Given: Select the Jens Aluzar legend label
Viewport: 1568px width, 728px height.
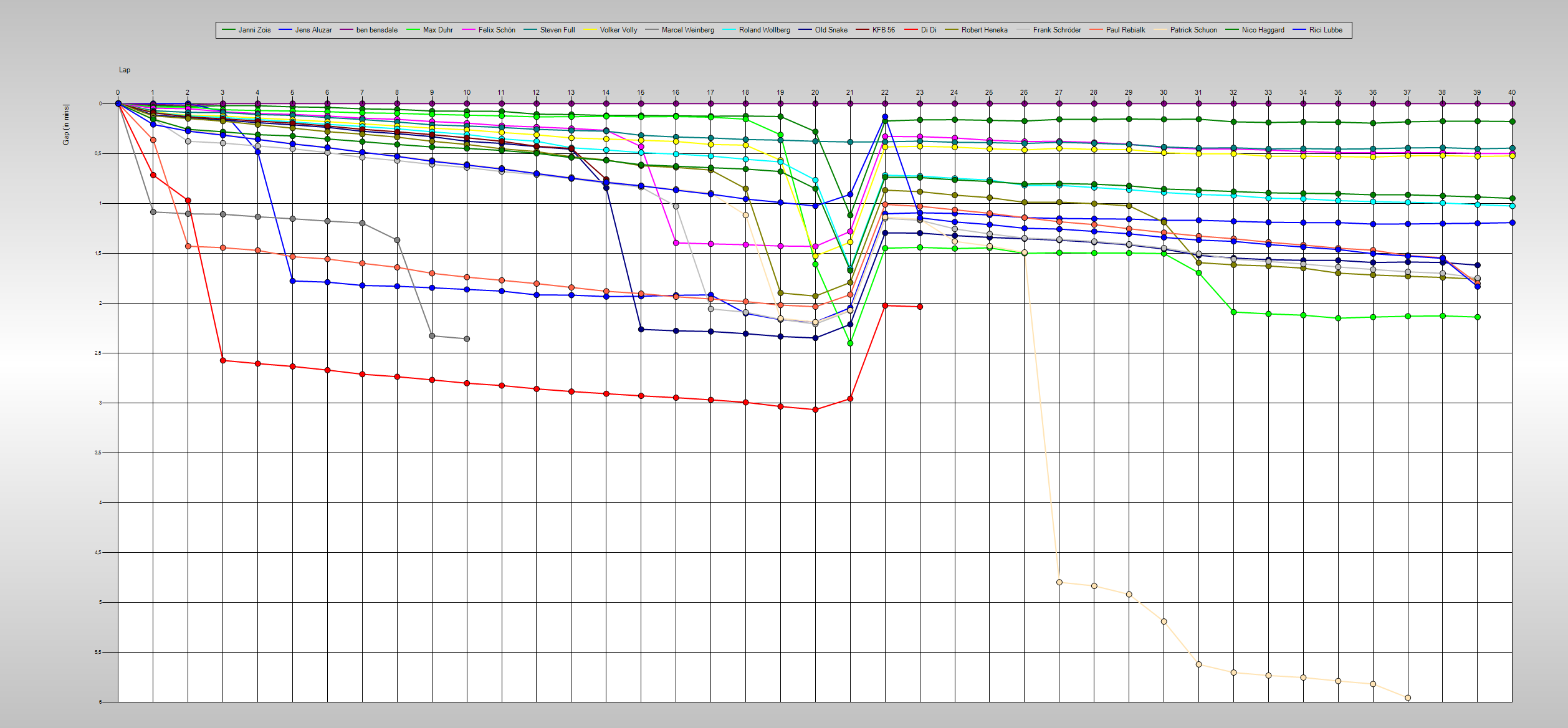Looking at the screenshot, I should [x=313, y=30].
